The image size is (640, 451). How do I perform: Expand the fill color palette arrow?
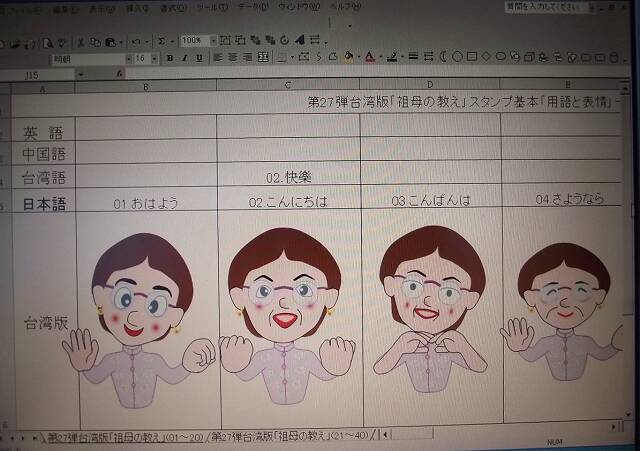[x=358, y=57]
